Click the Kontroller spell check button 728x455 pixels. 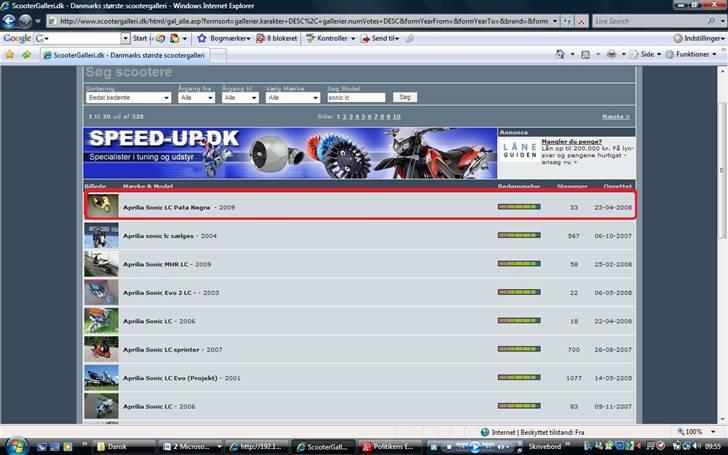[x=330, y=38]
